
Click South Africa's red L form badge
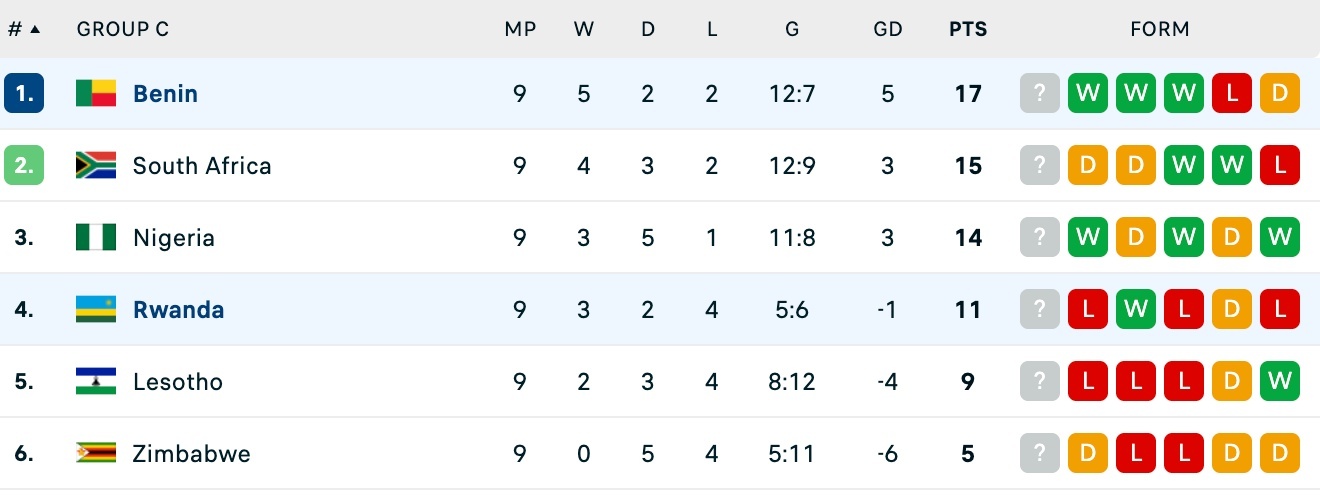[x=1280, y=166]
